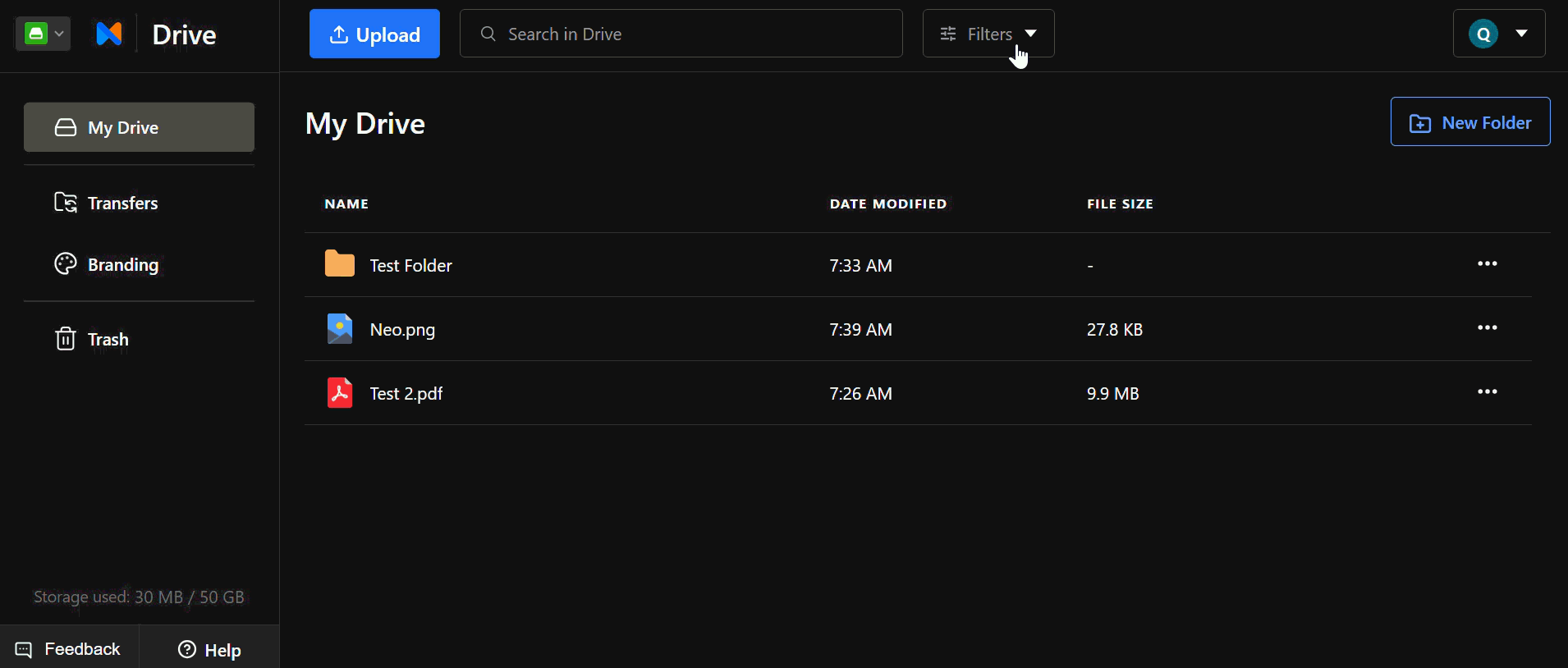
Task: Focus the Search in Drive field
Action: [681, 34]
